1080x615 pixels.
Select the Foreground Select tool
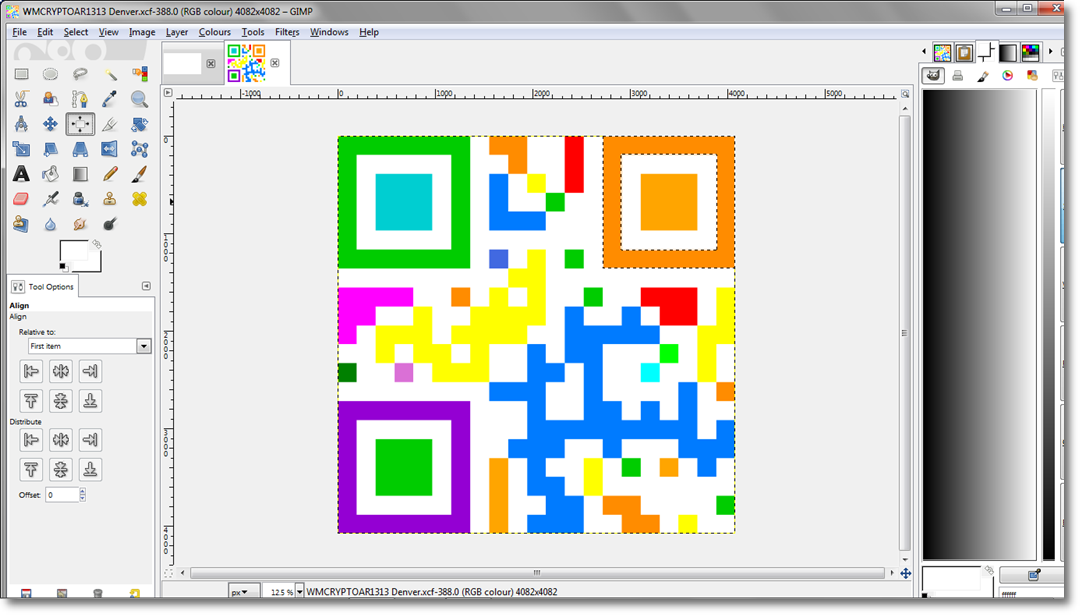pyautogui.click(x=50, y=99)
